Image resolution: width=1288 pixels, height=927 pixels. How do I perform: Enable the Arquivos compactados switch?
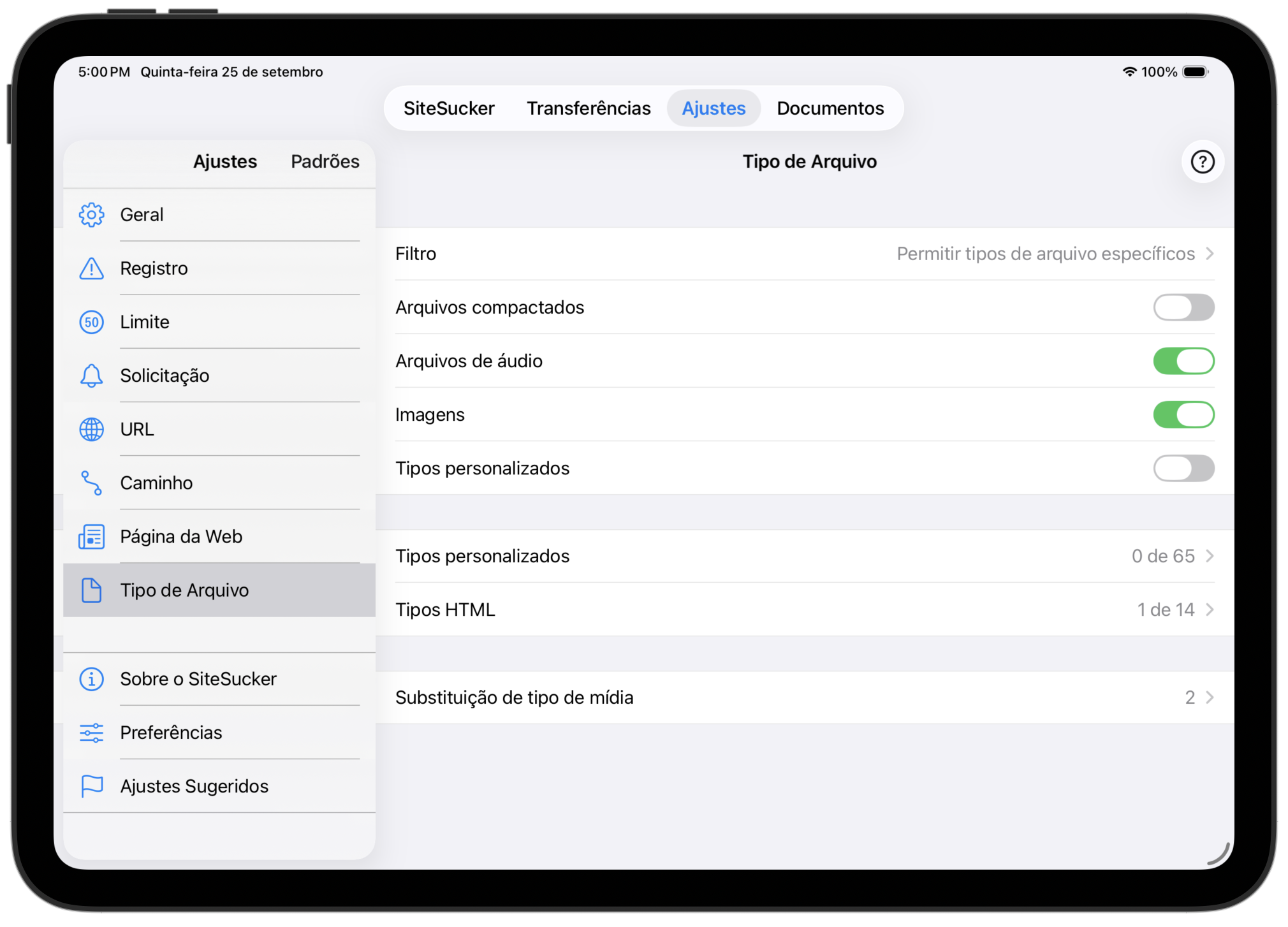point(1183,307)
